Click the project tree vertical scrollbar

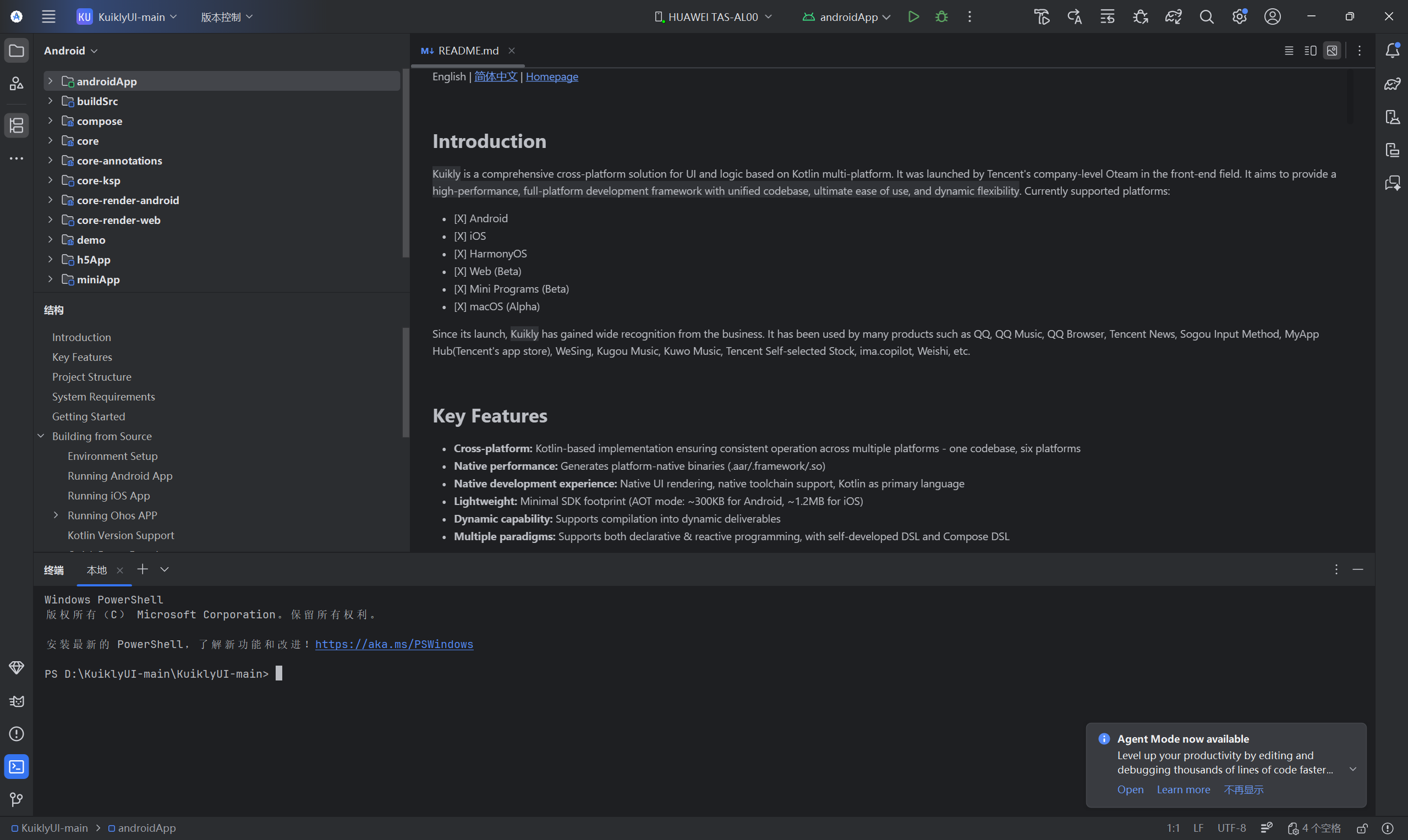click(x=406, y=164)
